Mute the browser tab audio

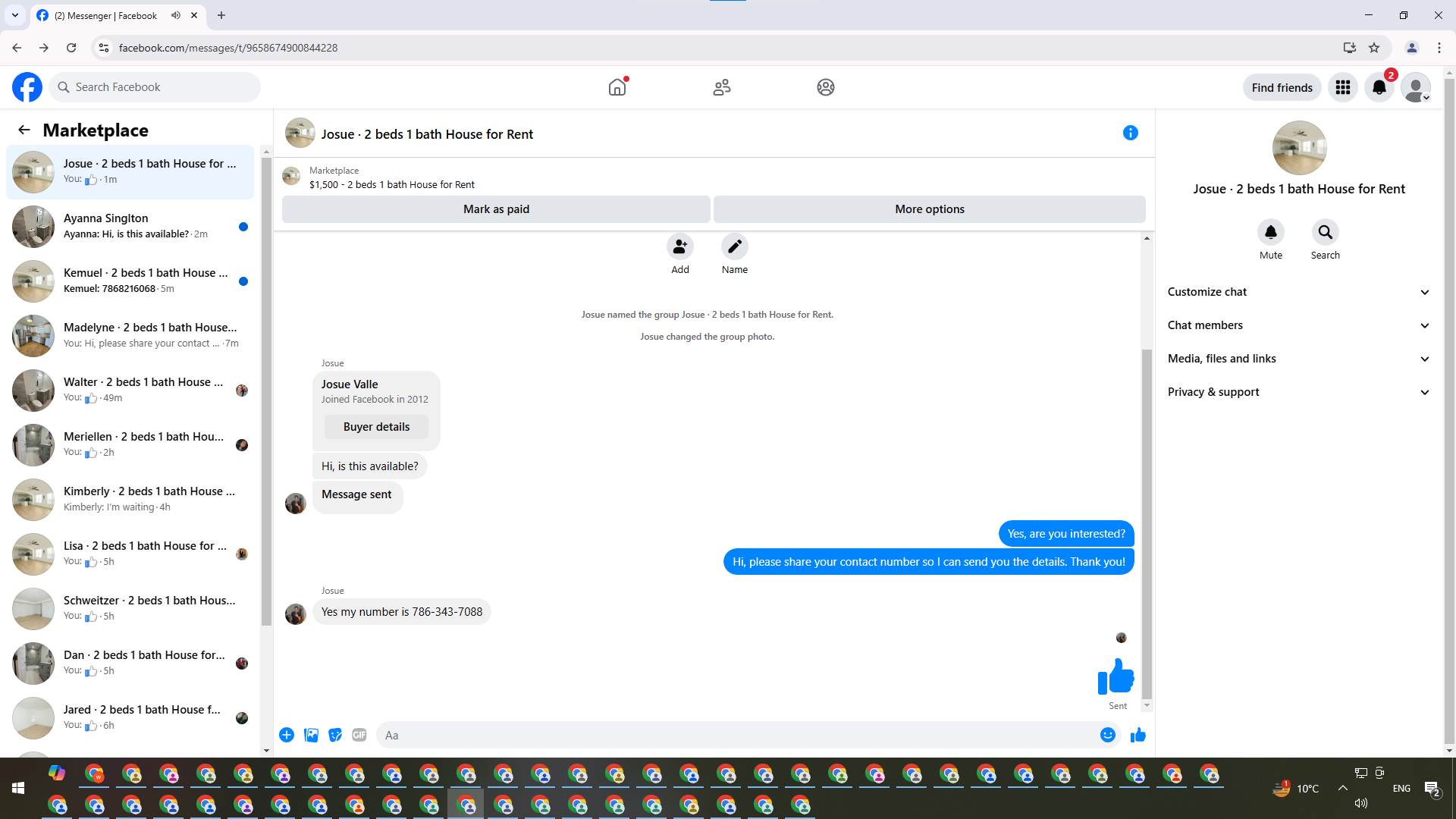pos(176,15)
